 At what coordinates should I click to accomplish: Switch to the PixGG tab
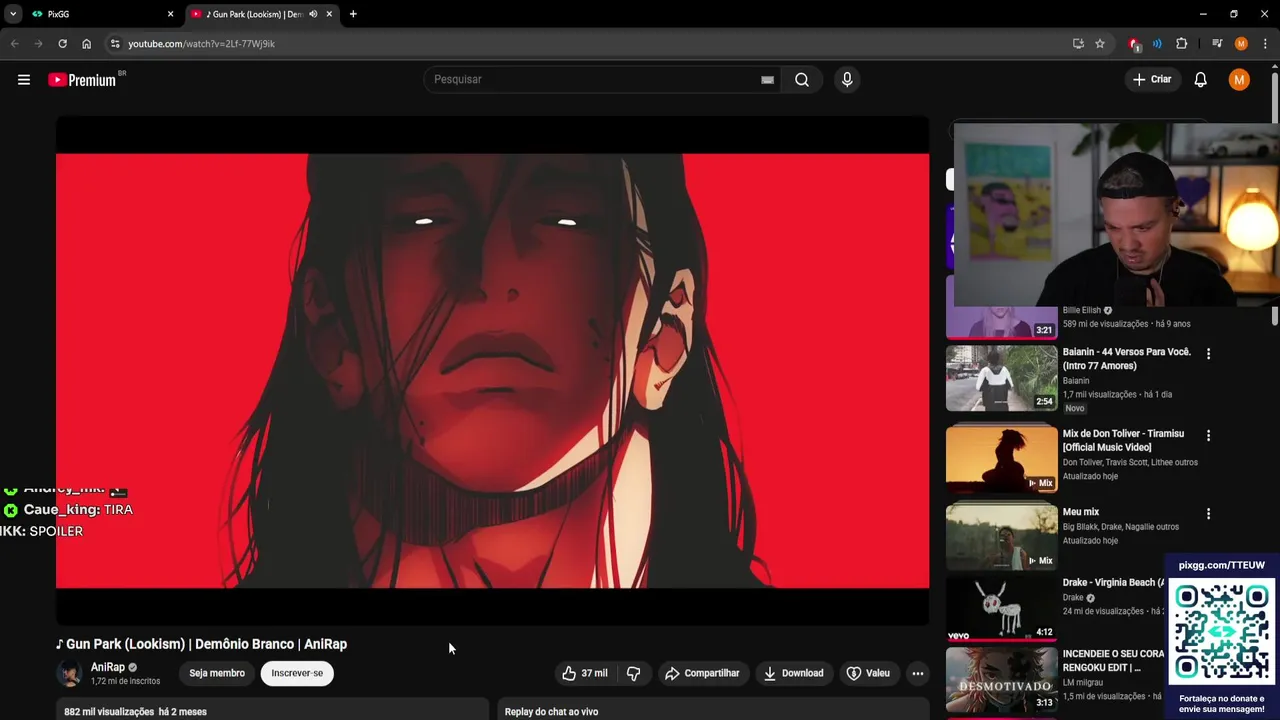101,14
